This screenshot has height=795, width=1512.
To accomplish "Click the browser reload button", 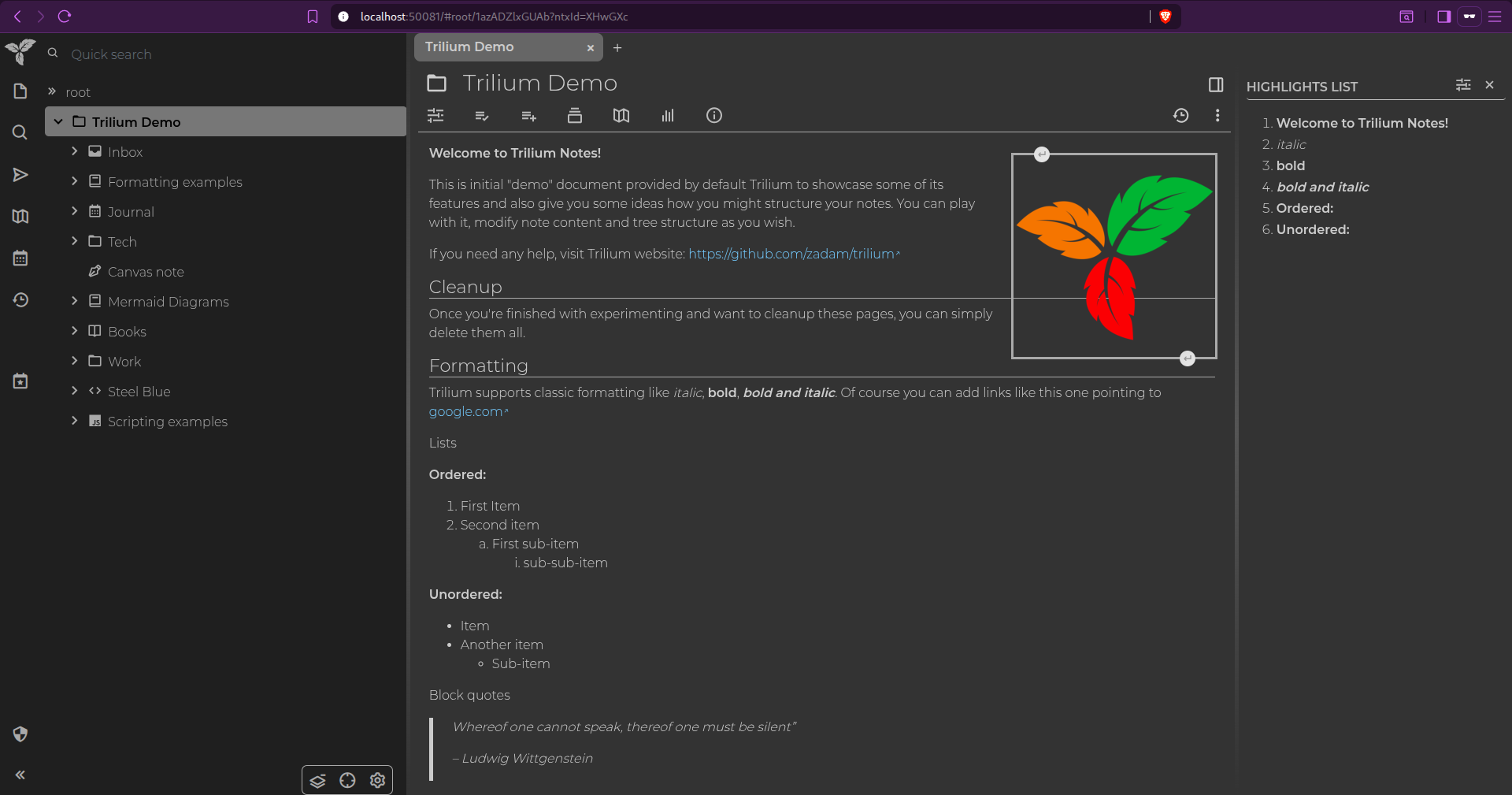I will tap(65, 17).
